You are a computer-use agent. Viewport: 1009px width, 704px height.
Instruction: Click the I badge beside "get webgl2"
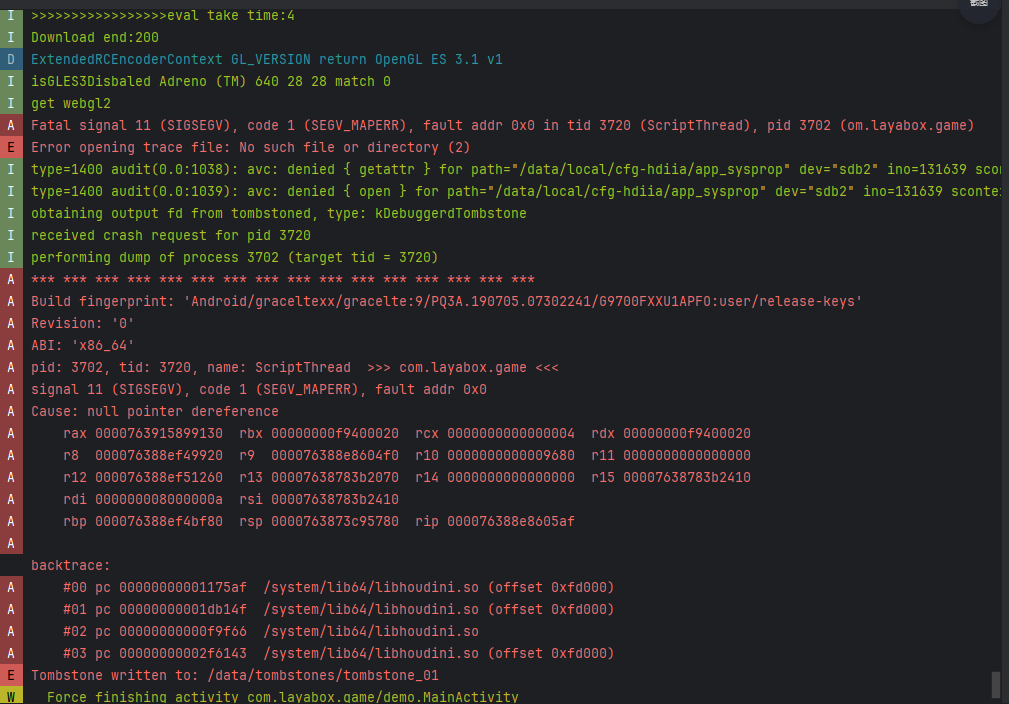pyautogui.click(x=10, y=103)
